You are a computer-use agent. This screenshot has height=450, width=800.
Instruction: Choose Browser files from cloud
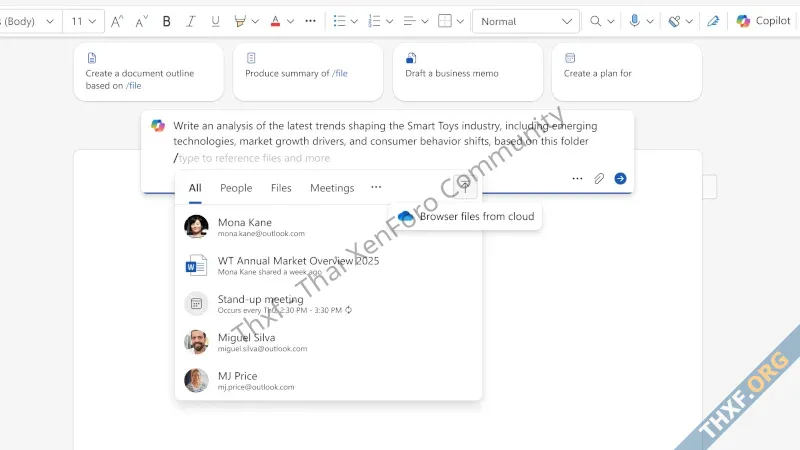tap(466, 216)
